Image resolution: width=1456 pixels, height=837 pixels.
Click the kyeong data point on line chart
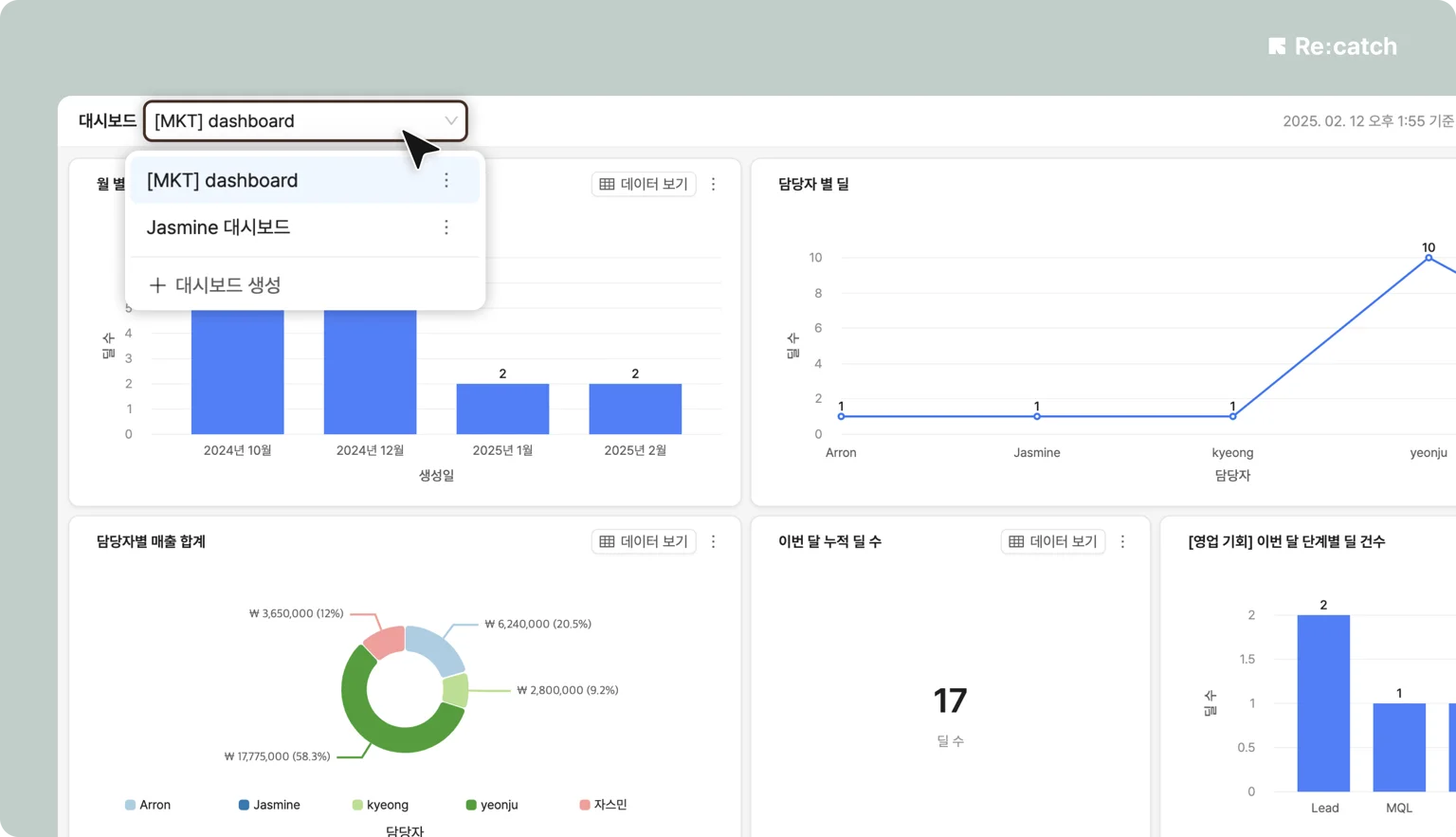pyautogui.click(x=1232, y=416)
